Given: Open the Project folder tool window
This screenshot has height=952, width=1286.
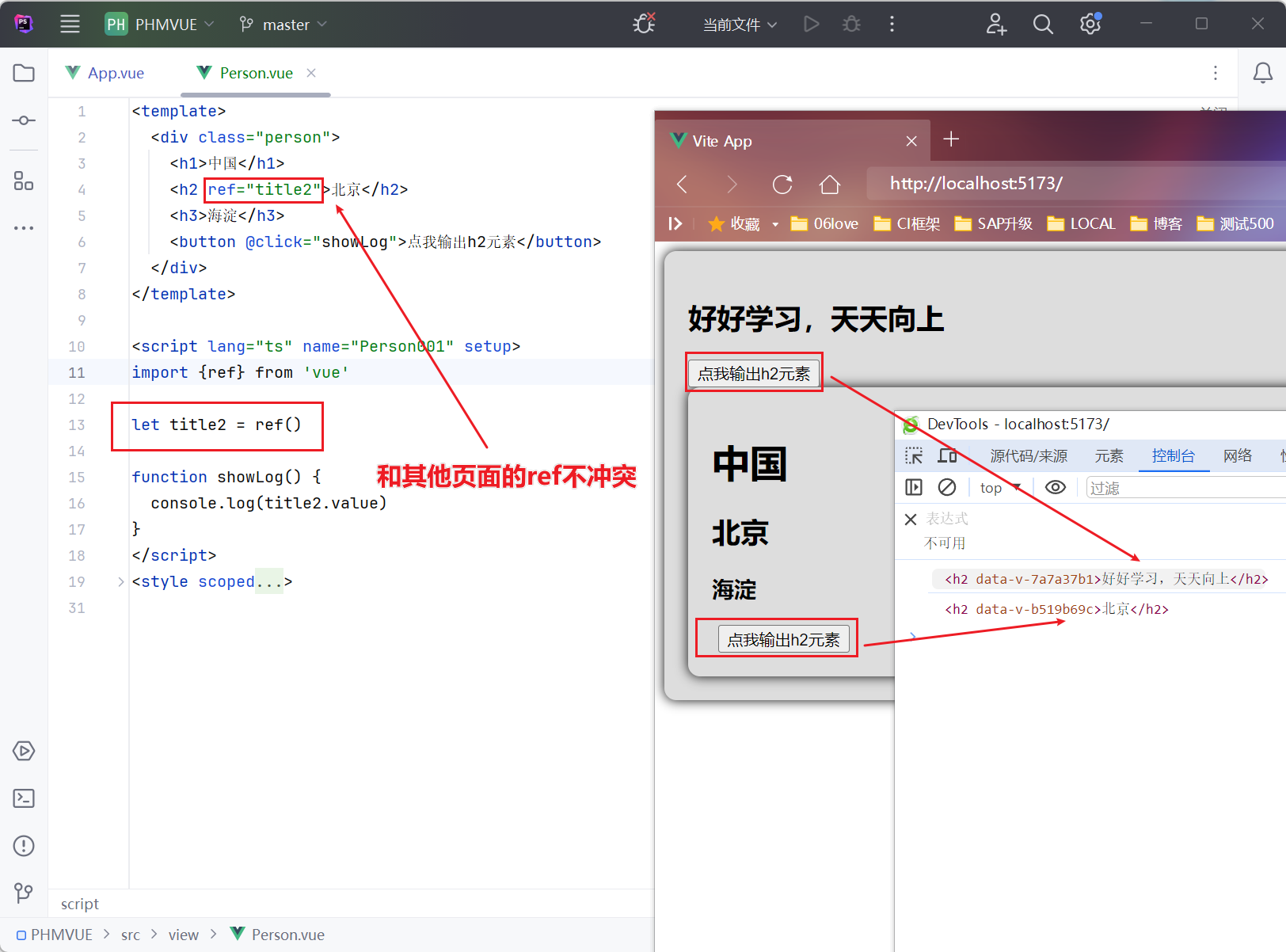Looking at the screenshot, I should coord(24,73).
